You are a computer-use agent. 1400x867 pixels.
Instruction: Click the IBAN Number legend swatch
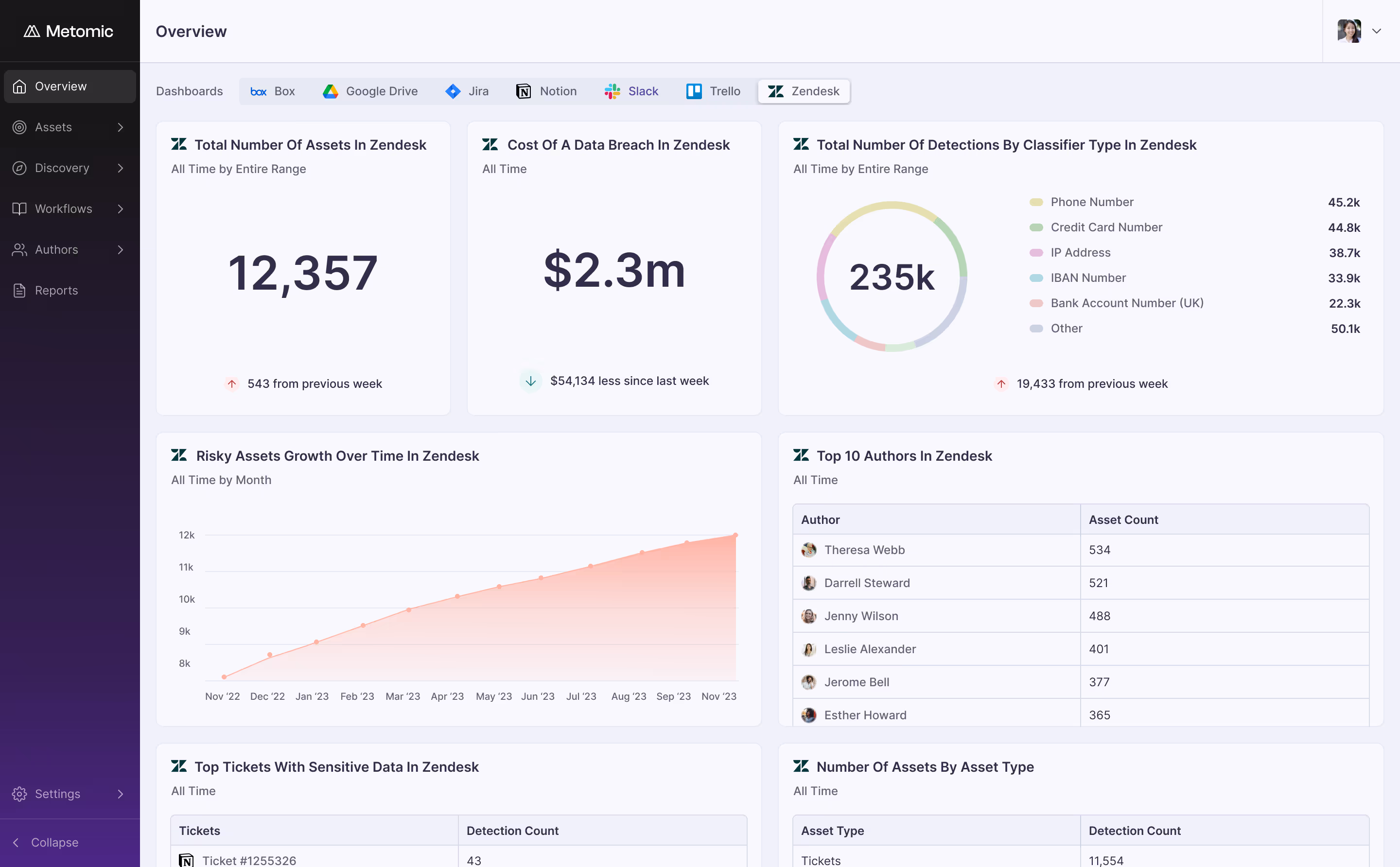coord(1036,277)
